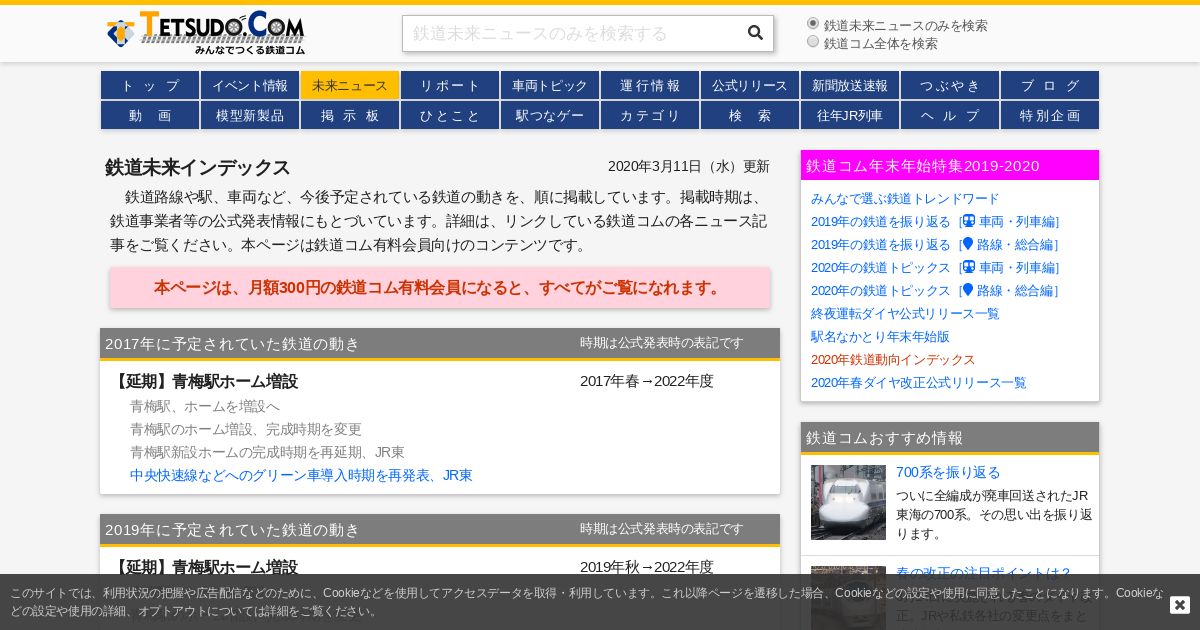Open the 往年JR列車 menu item
The height and width of the screenshot is (630, 1200).
(850, 115)
